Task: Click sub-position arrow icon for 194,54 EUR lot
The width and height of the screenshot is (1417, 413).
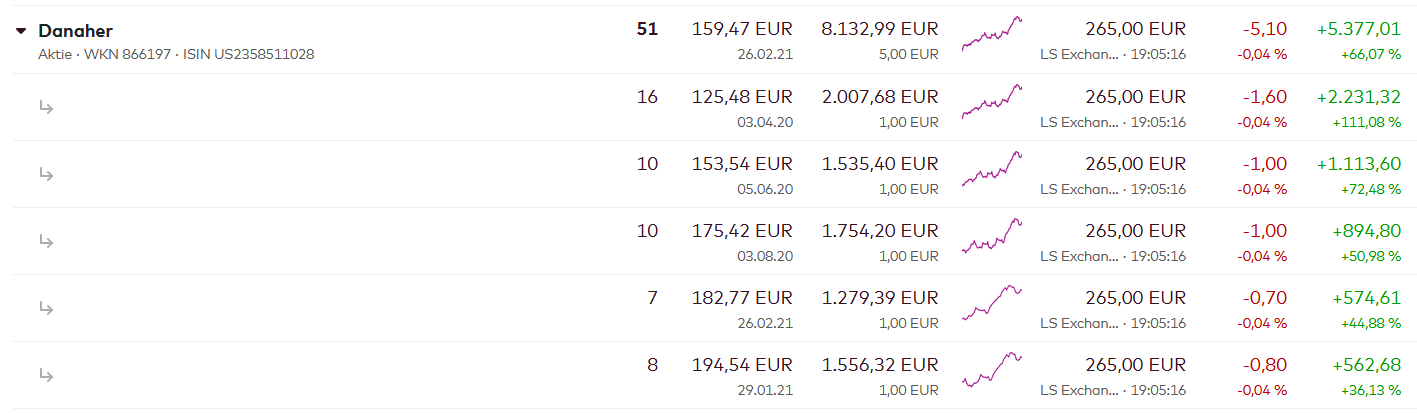Action: 46,375
